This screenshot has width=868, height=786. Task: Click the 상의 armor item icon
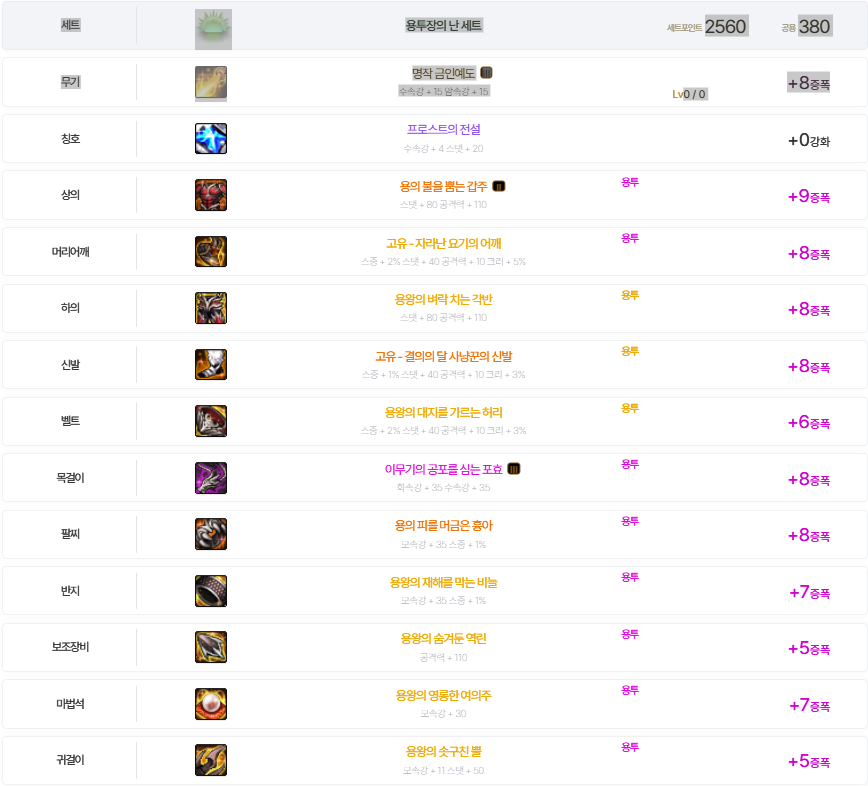(211, 195)
